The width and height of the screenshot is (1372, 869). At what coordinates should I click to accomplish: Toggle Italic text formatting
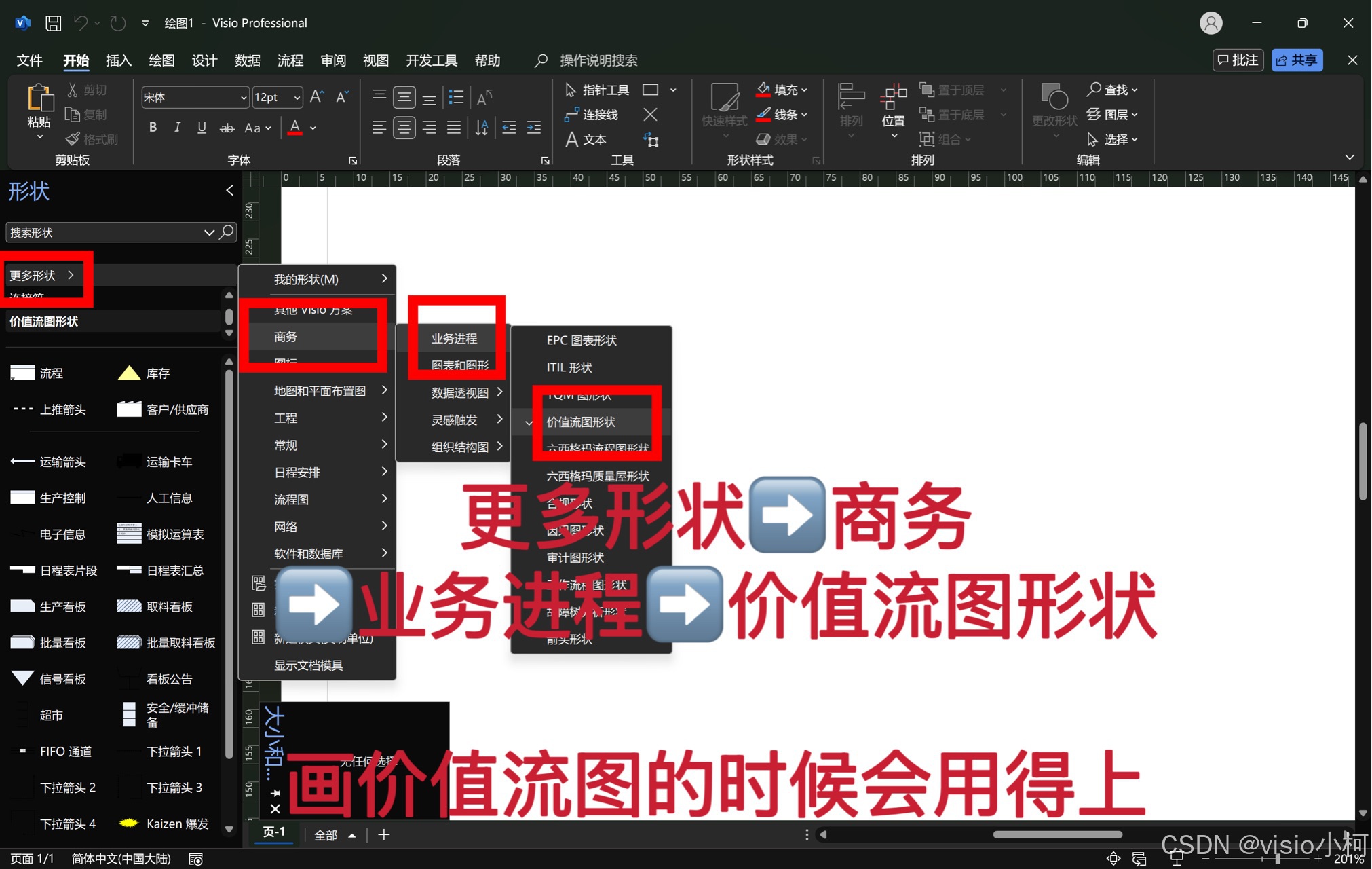click(x=177, y=128)
